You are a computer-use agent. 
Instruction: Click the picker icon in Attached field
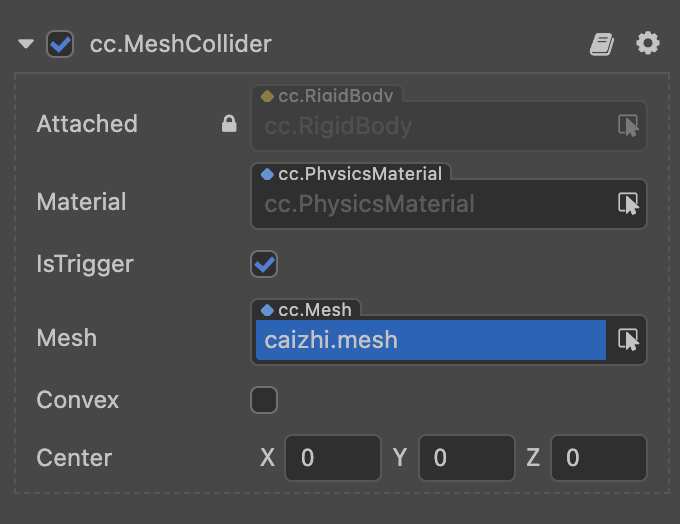coord(628,126)
